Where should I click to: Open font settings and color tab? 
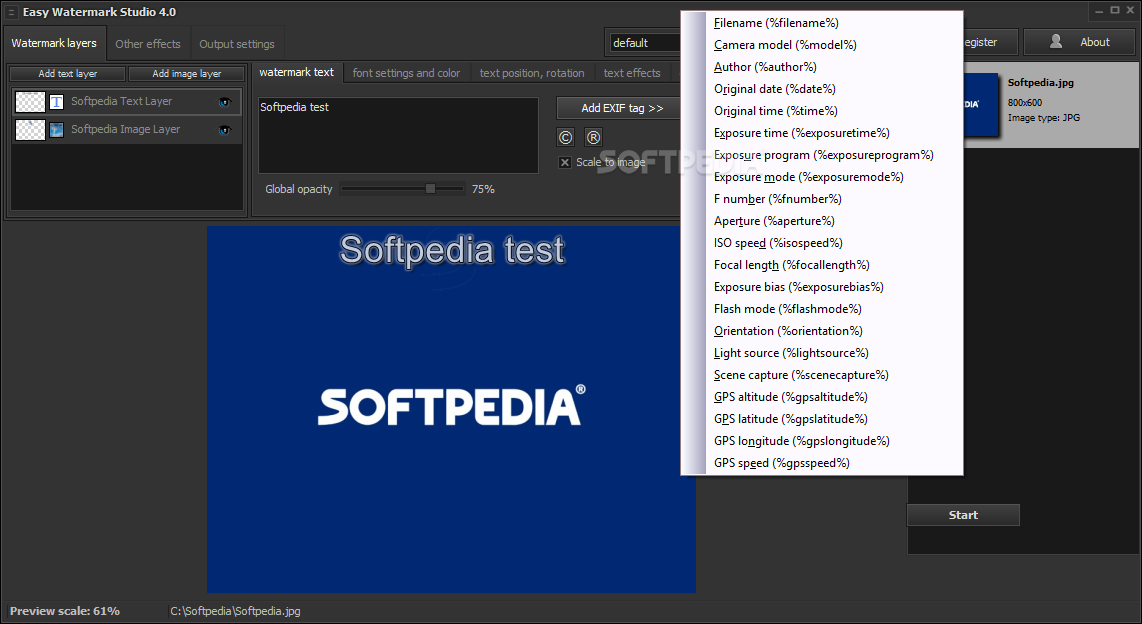pos(406,73)
